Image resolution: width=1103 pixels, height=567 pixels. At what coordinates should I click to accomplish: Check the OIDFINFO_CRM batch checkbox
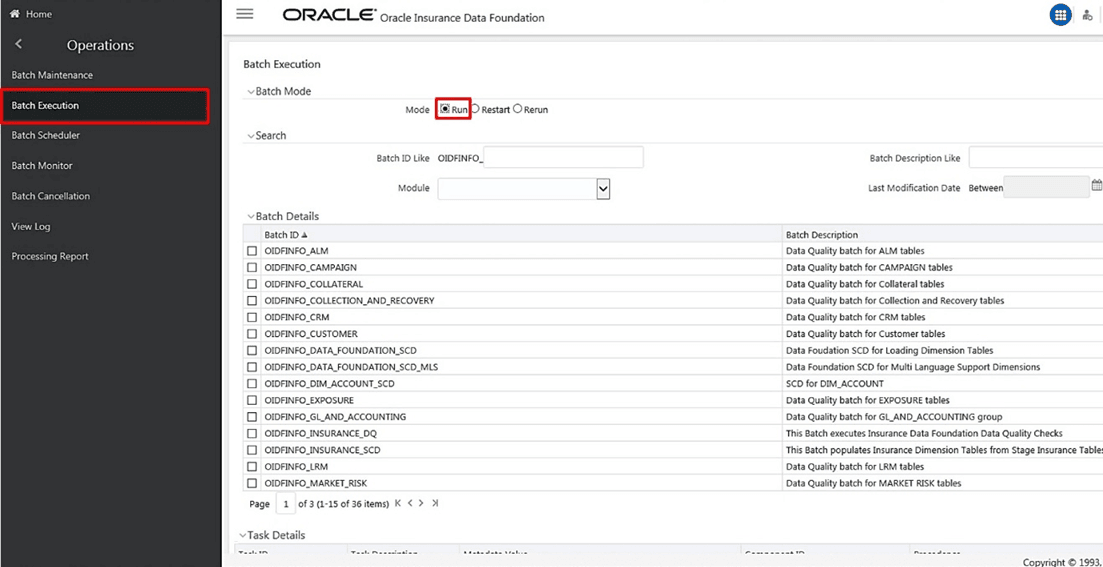pos(252,317)
